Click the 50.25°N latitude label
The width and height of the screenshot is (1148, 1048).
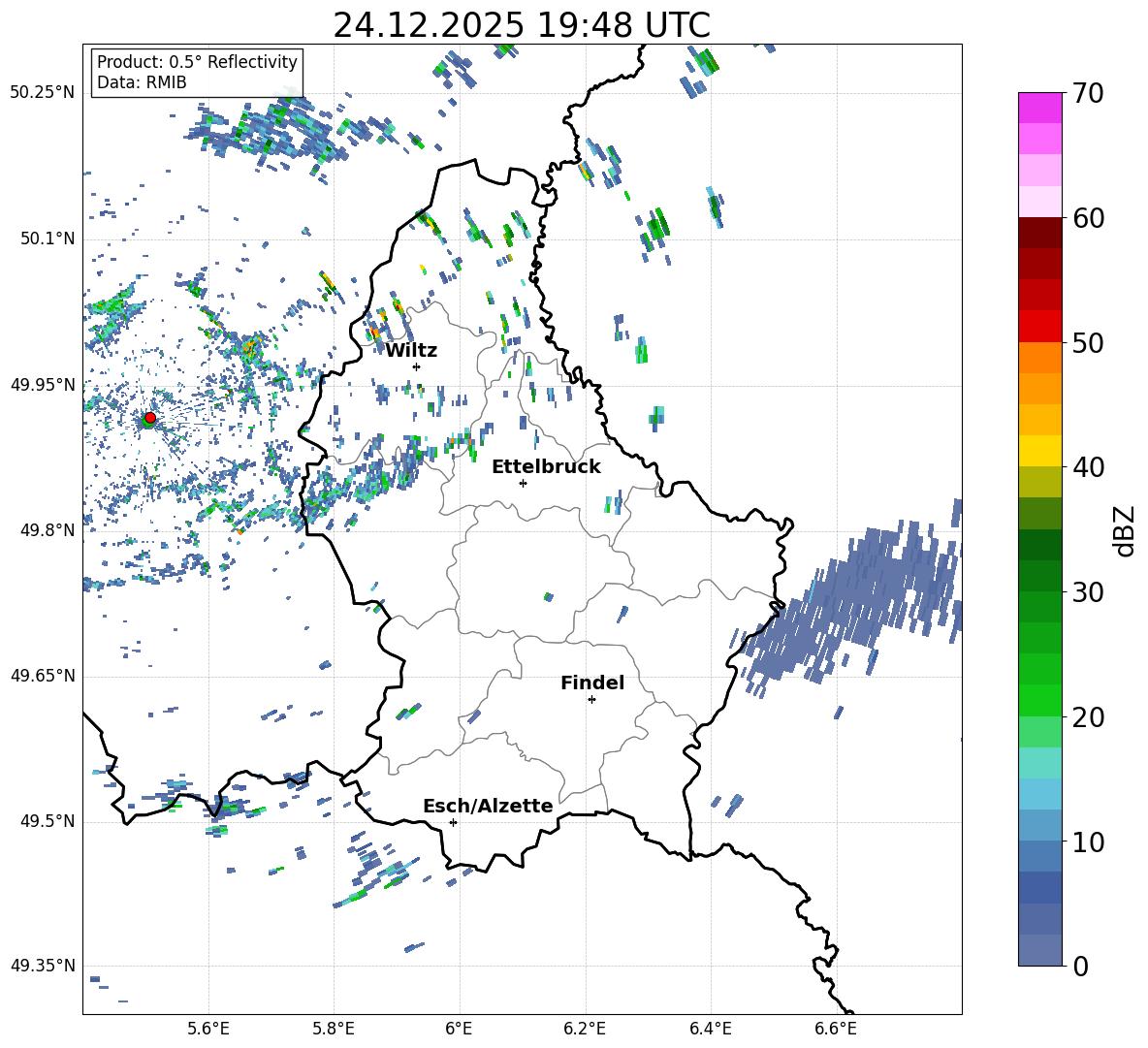point(43,93)
